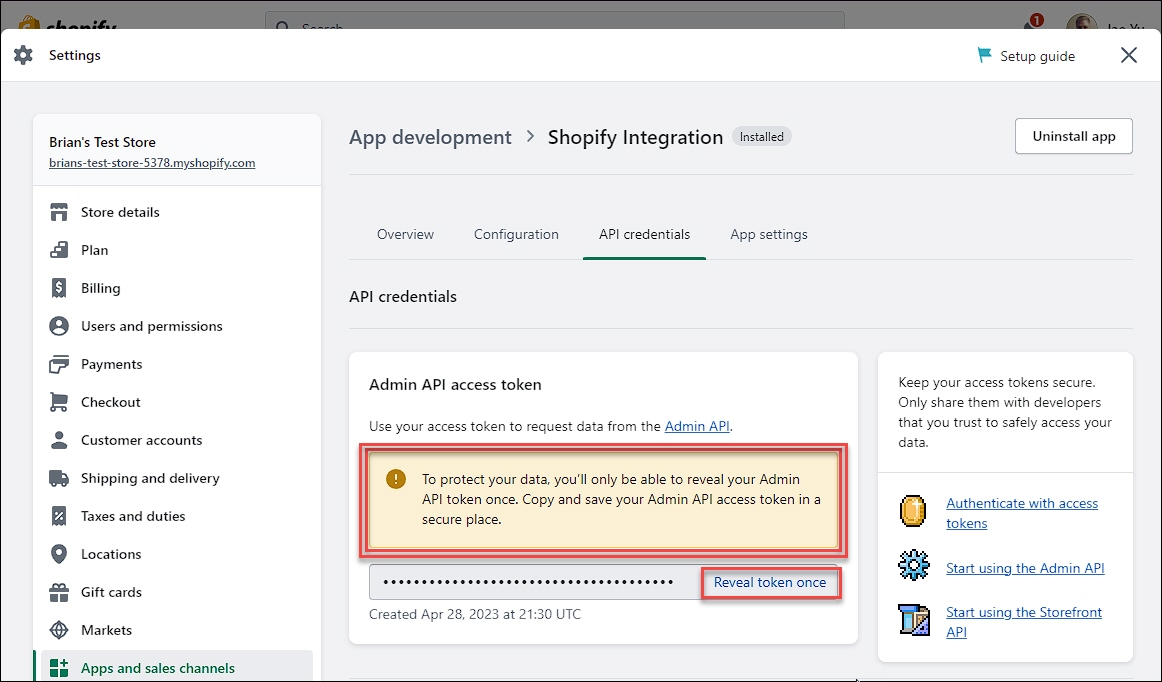Click the 'Admin API access token' heading
This screenshot has height=682, width=1162.
pyautogui.click(x=455, y=385)
